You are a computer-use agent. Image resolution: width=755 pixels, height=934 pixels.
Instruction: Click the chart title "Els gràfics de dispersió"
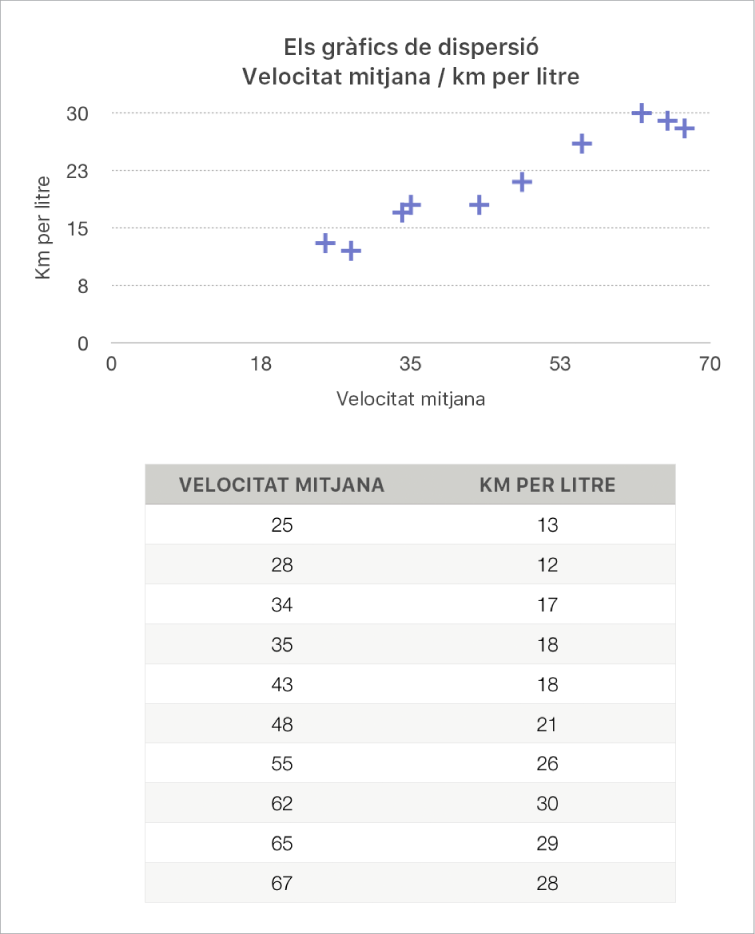pyautogui.click(x=411, y=48)
